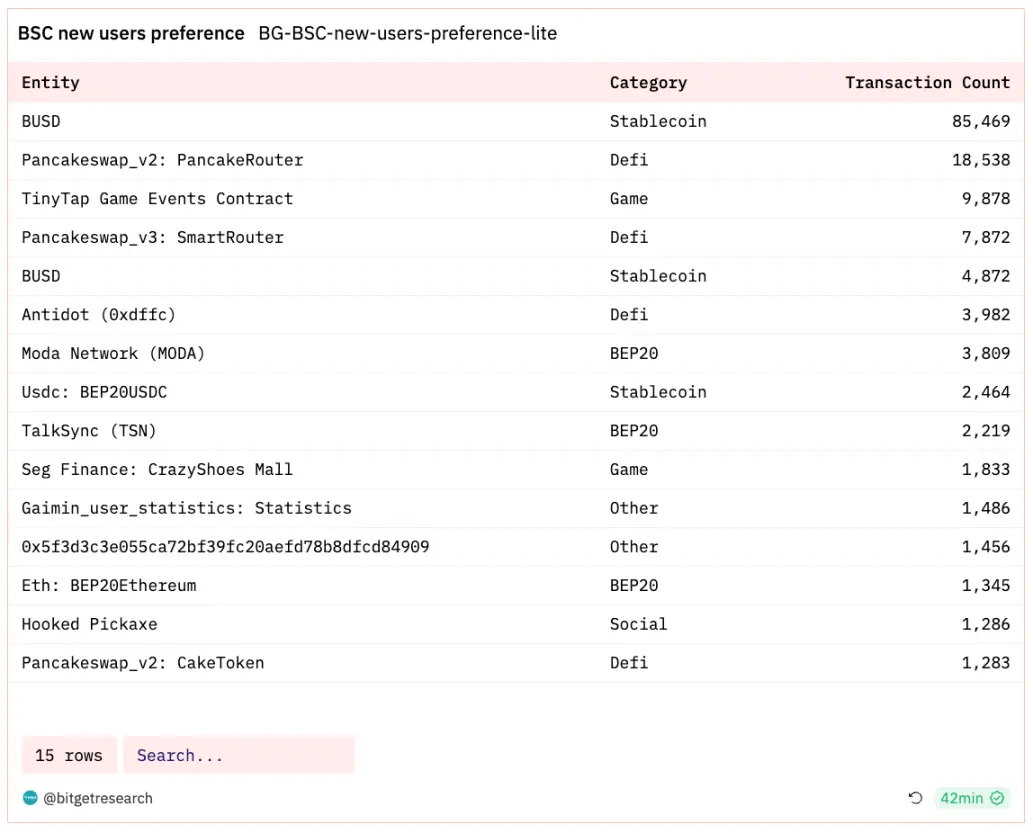This screenshot has width=1033, height=833.
Task: Focus the Search... input field
Action: pyautogui.click(x=238, y=755)
